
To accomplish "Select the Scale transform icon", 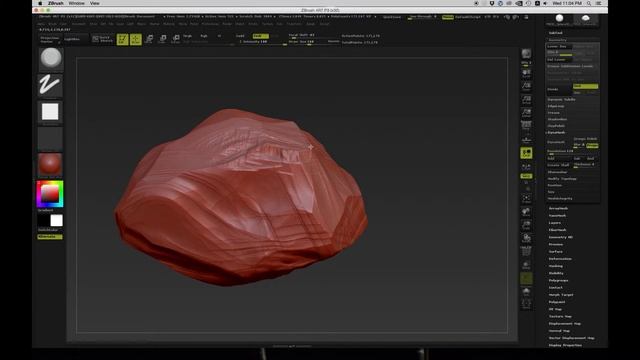I will point(162,39).
